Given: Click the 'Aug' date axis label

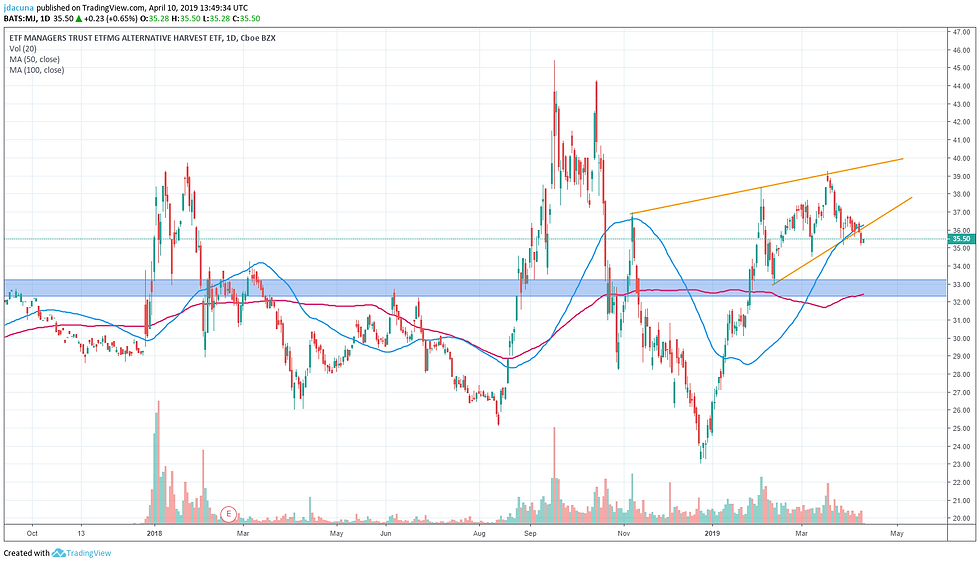Looking at the screenshot, I should pos(479,533).
